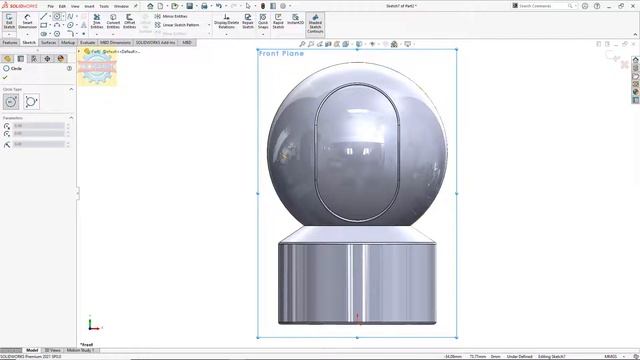Collapse the Parameters section
The height and width of the screenshot is (360, 640).
71,118
